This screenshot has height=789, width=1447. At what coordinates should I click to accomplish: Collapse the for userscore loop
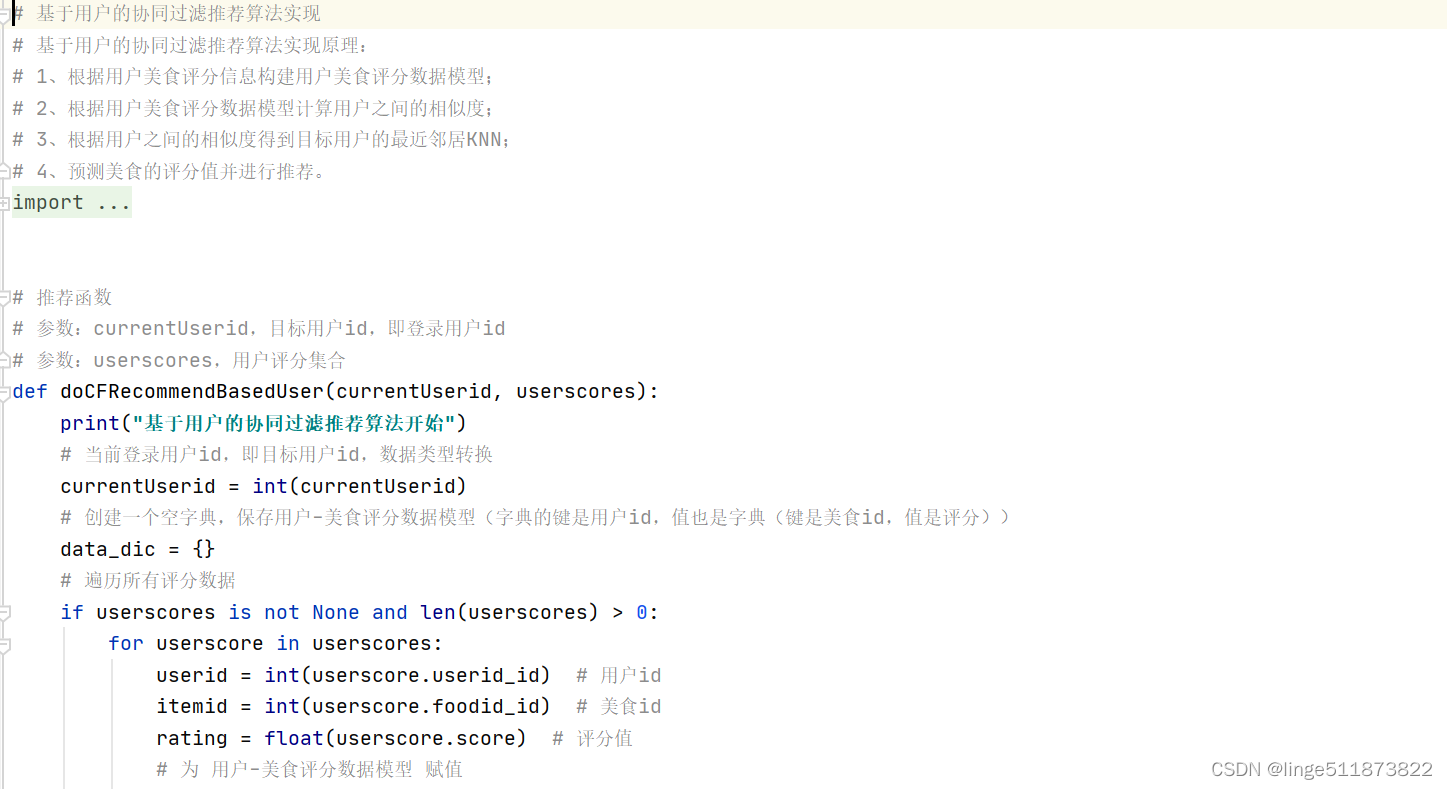point(5,644)
